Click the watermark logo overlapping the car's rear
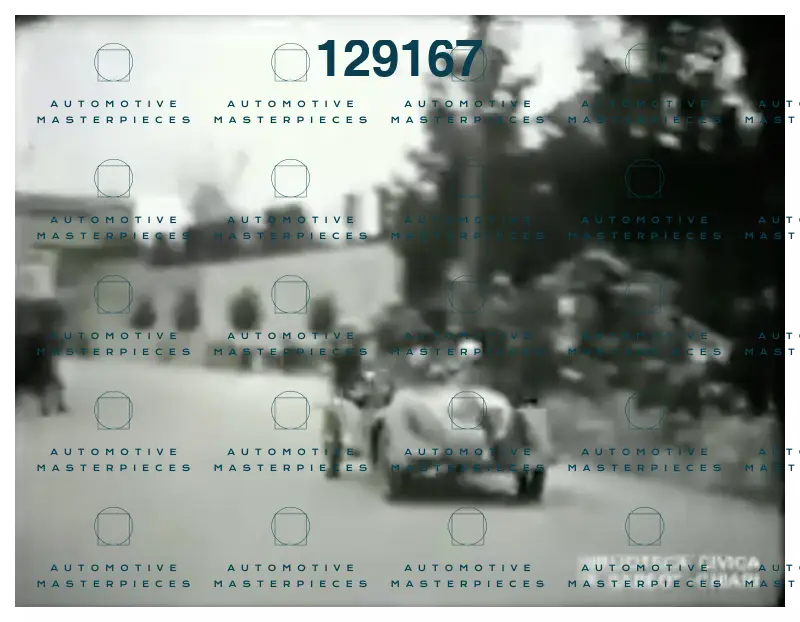This screenshot has width=800, height=622. [467, 411]
